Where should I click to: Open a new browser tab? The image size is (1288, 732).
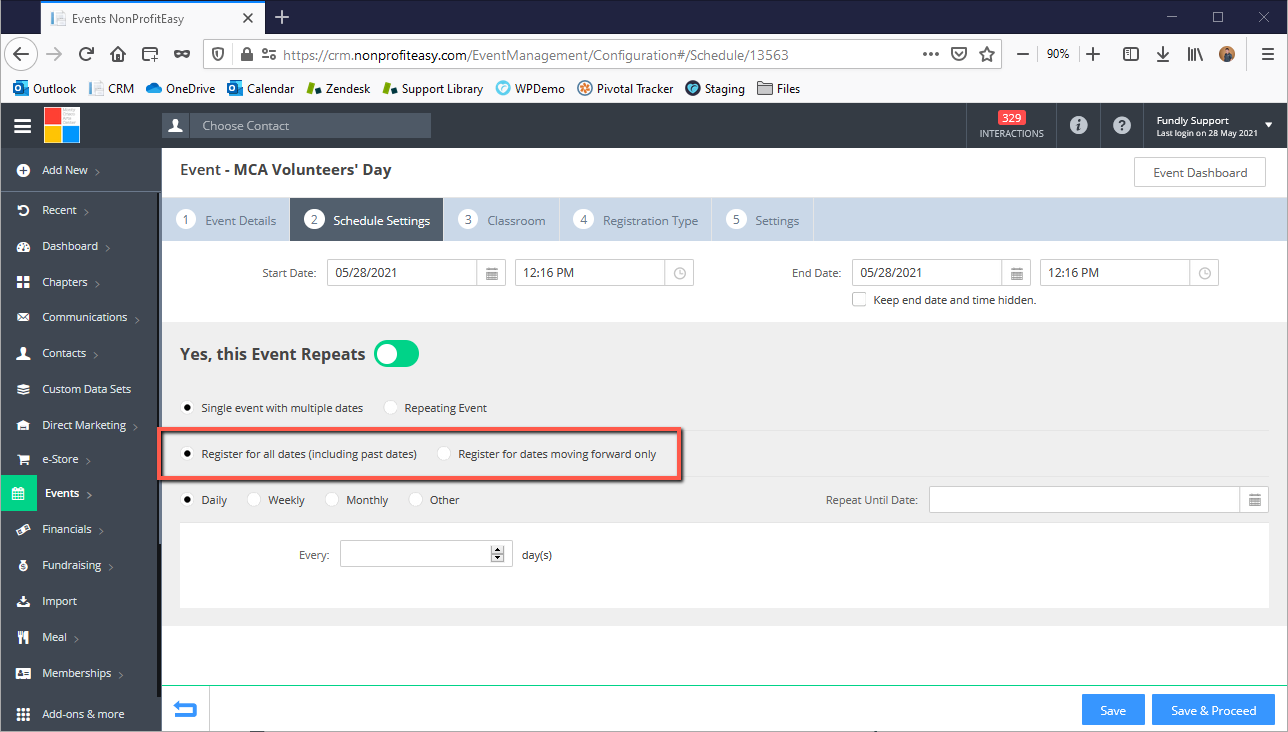point(282,17)
